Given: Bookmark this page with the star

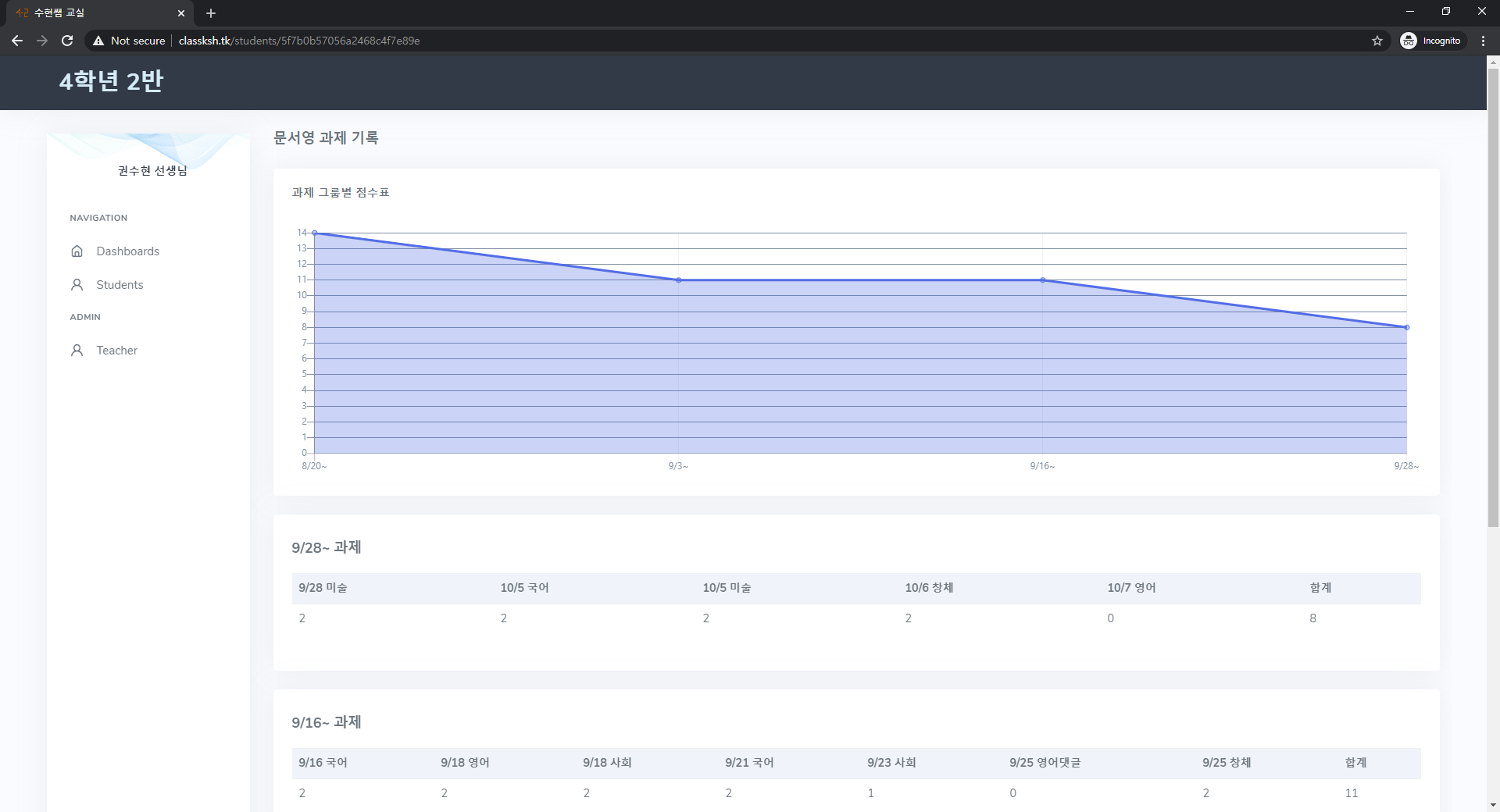Looking at the screenshot, I should 1377,41.
